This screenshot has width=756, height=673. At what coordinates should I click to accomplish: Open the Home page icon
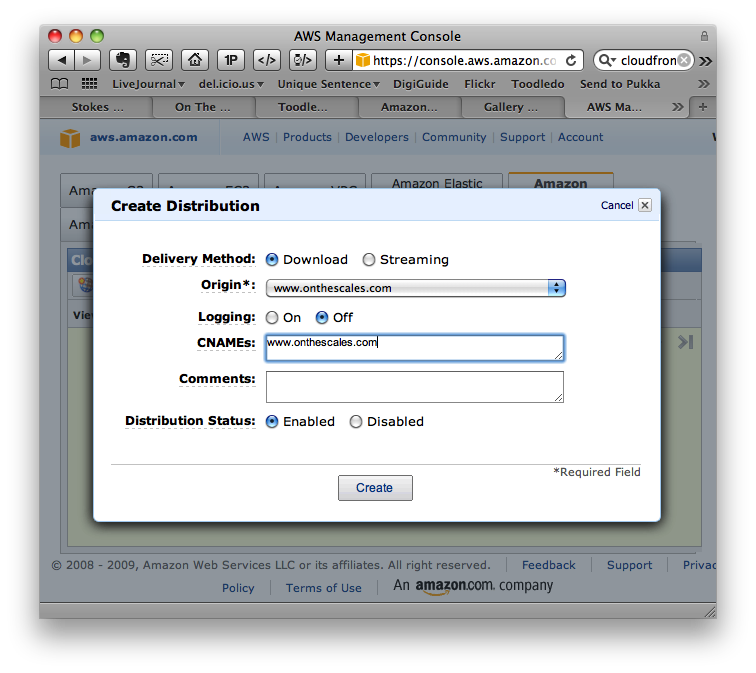point(194,60)
